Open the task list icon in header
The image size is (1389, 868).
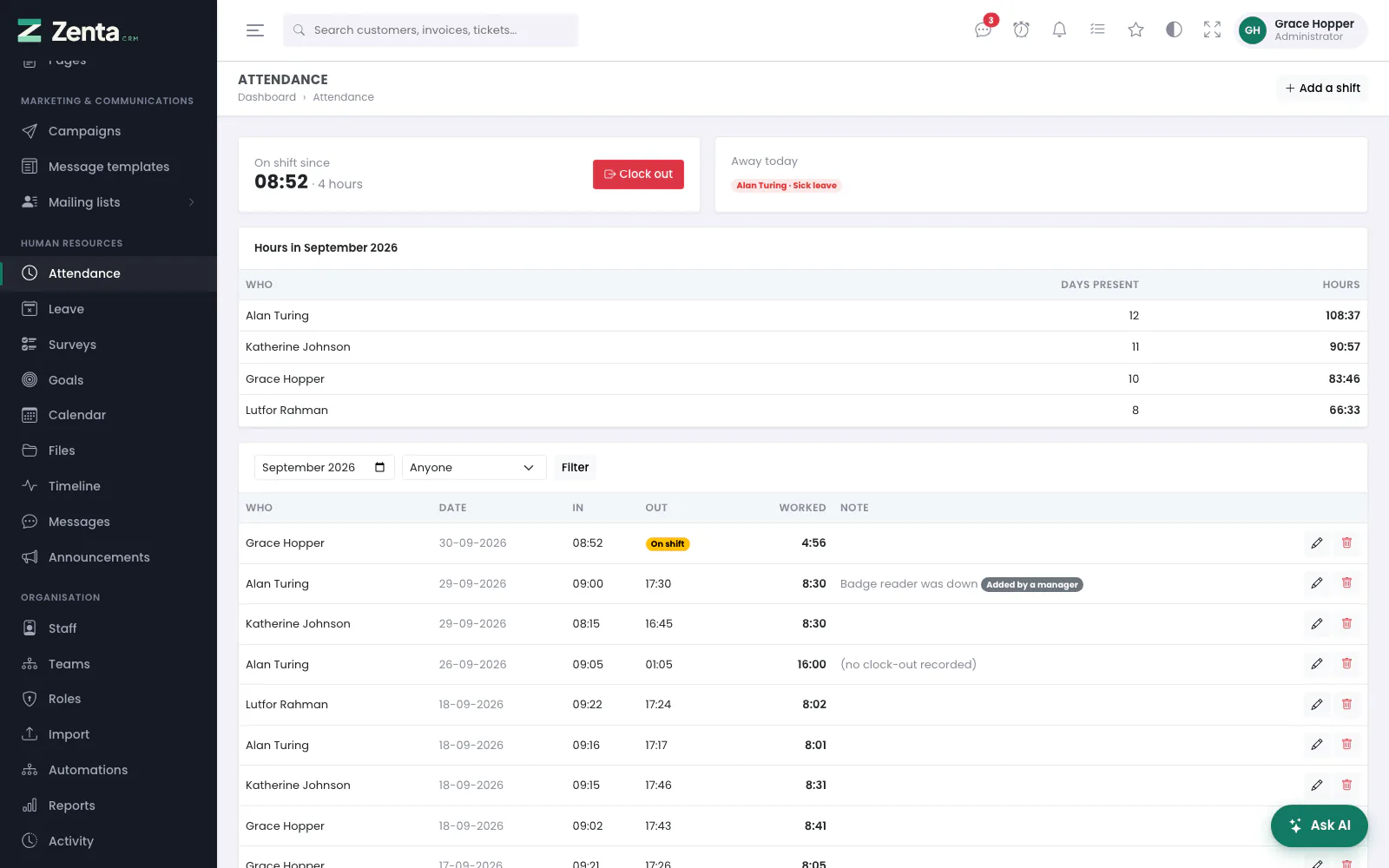pos(1098,30)
